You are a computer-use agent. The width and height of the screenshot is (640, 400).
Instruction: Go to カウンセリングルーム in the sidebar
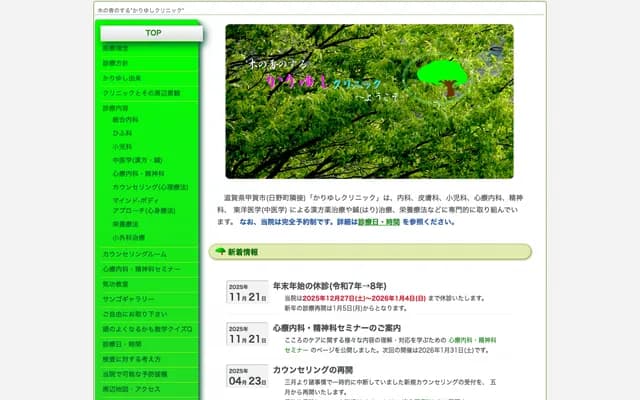click(134, 254)
